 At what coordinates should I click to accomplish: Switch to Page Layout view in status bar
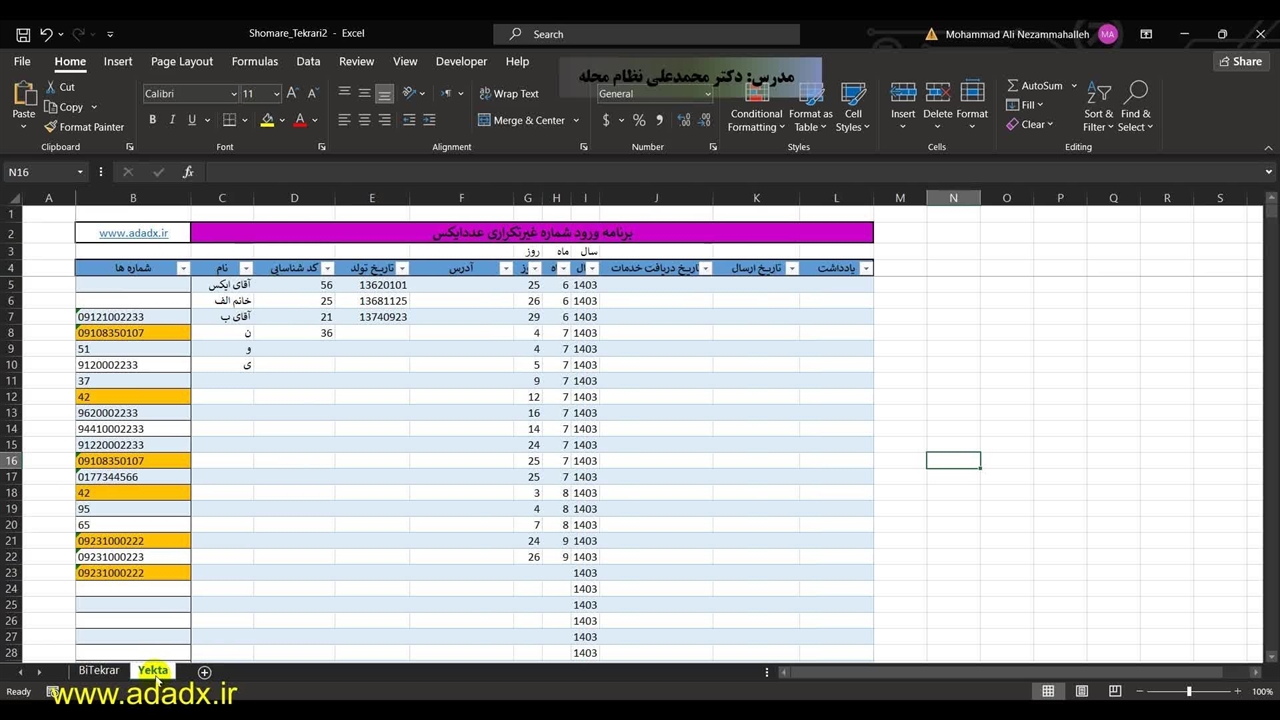pos(1081,691)
